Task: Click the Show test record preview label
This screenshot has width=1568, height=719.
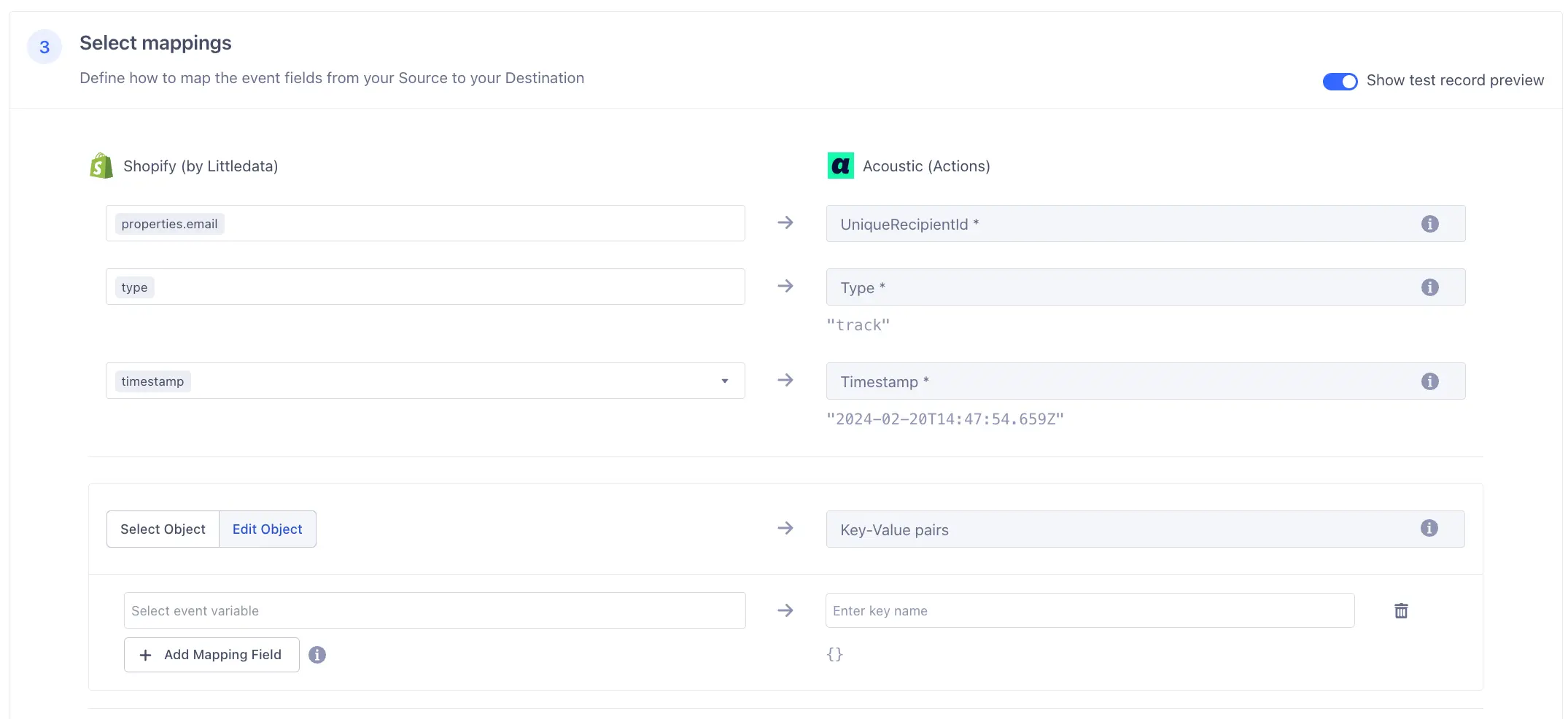Action: coord(1455,80)
